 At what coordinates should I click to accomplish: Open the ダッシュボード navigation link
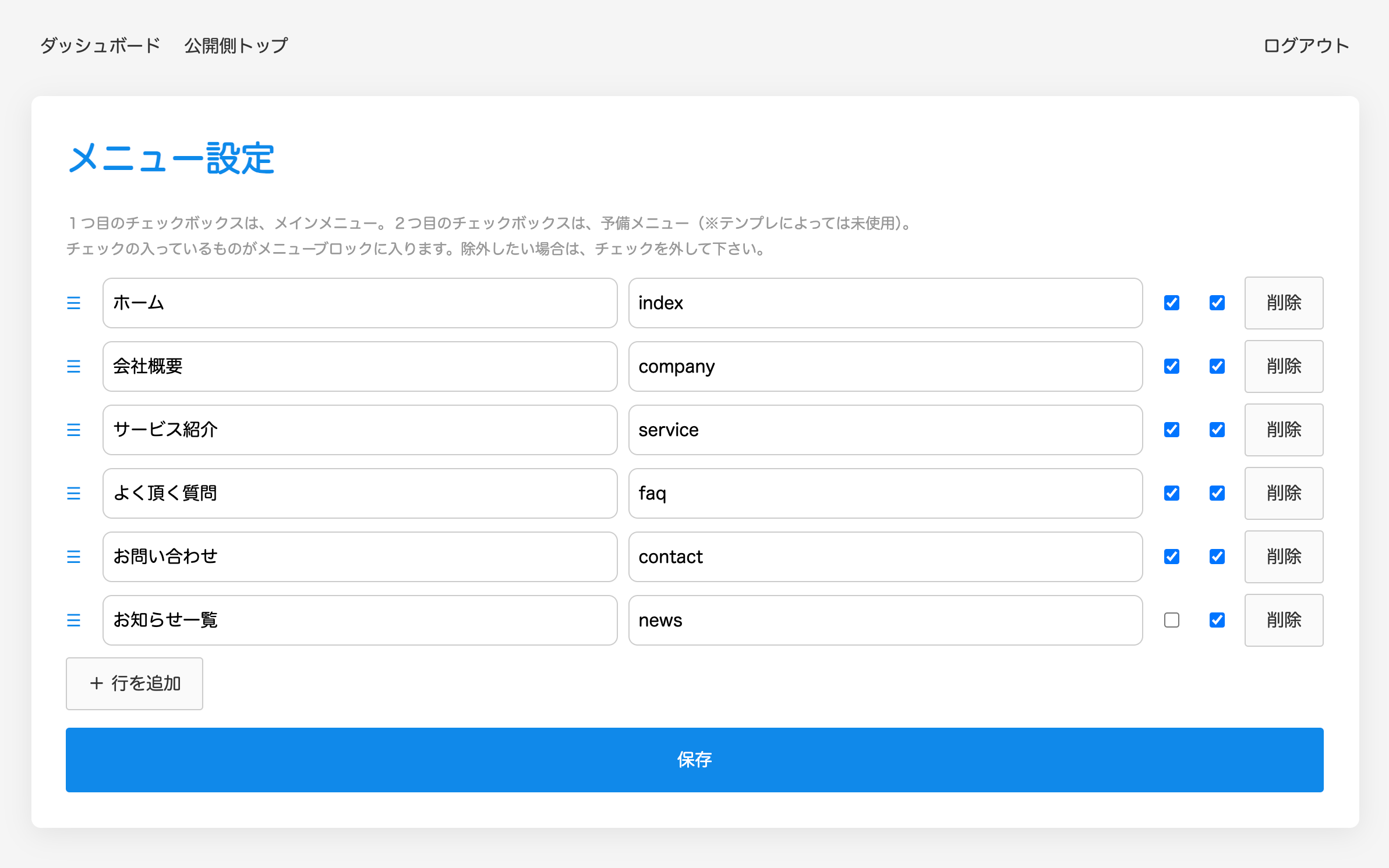(100, 45)
